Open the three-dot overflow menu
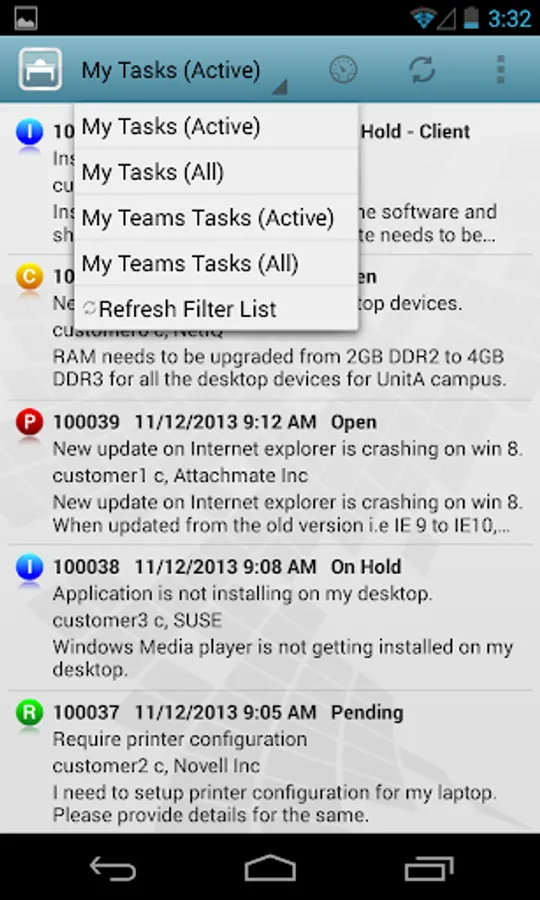The image size is (540, 900). (x=500, y=70)
